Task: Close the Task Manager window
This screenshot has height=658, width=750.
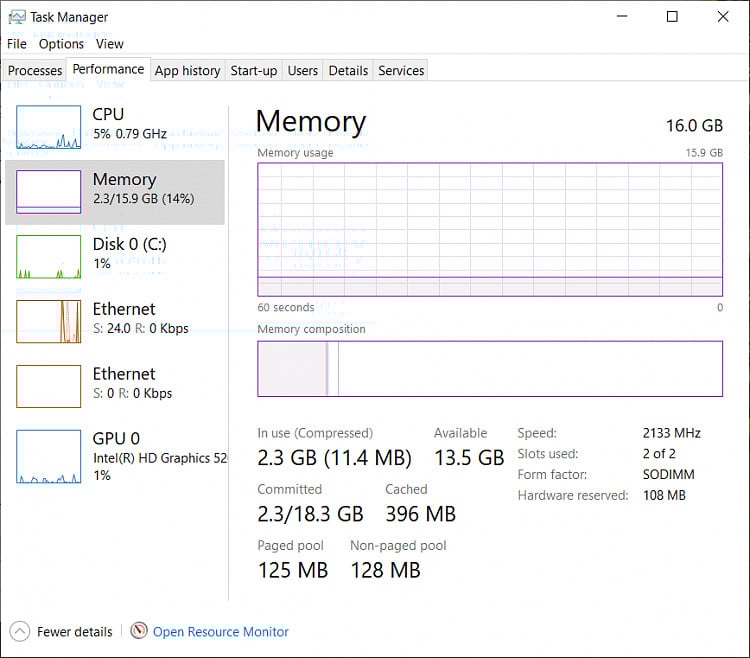Action: point(723,16)
